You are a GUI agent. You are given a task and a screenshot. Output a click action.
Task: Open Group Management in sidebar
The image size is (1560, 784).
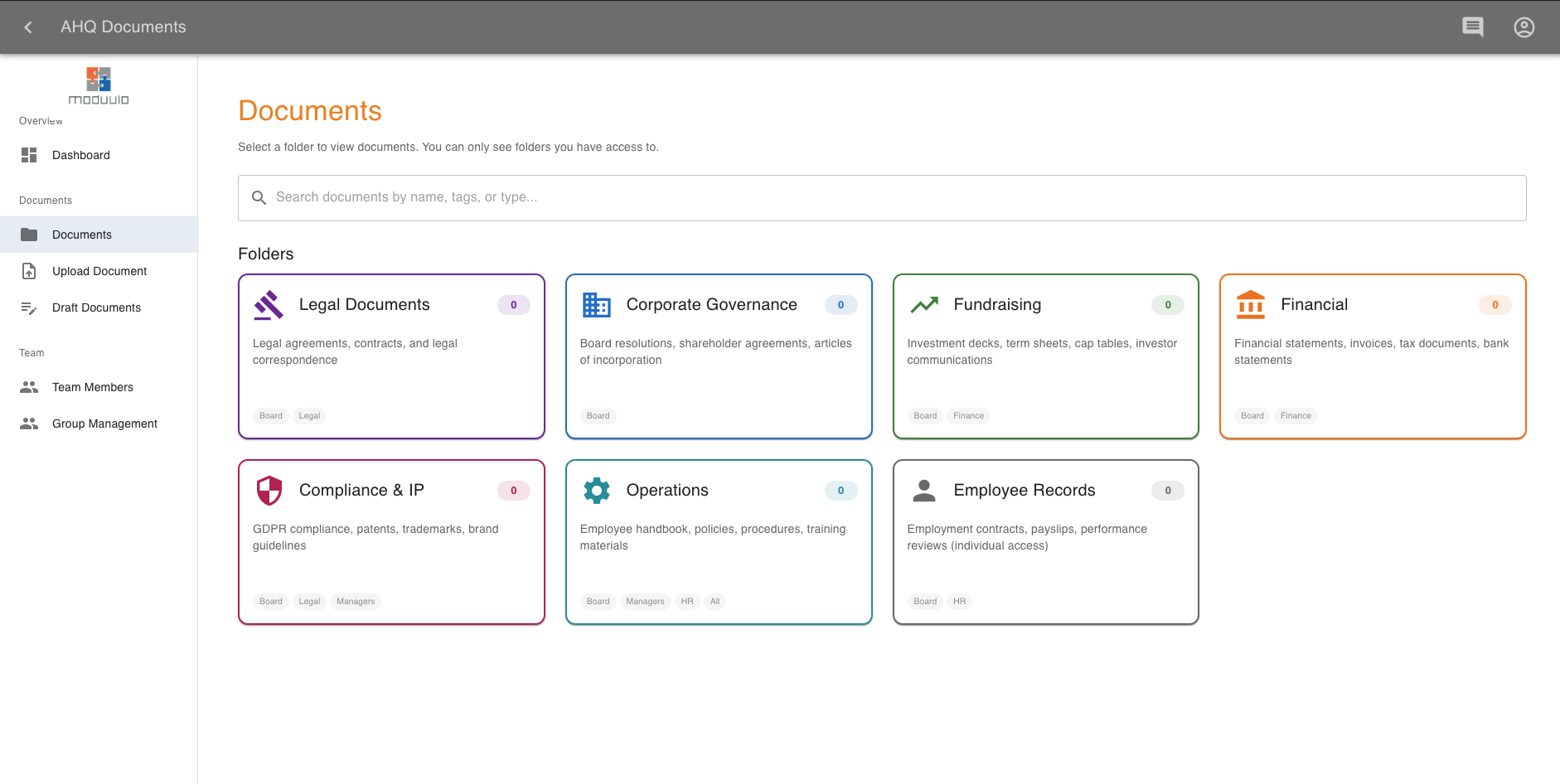[x=104, y=423]
